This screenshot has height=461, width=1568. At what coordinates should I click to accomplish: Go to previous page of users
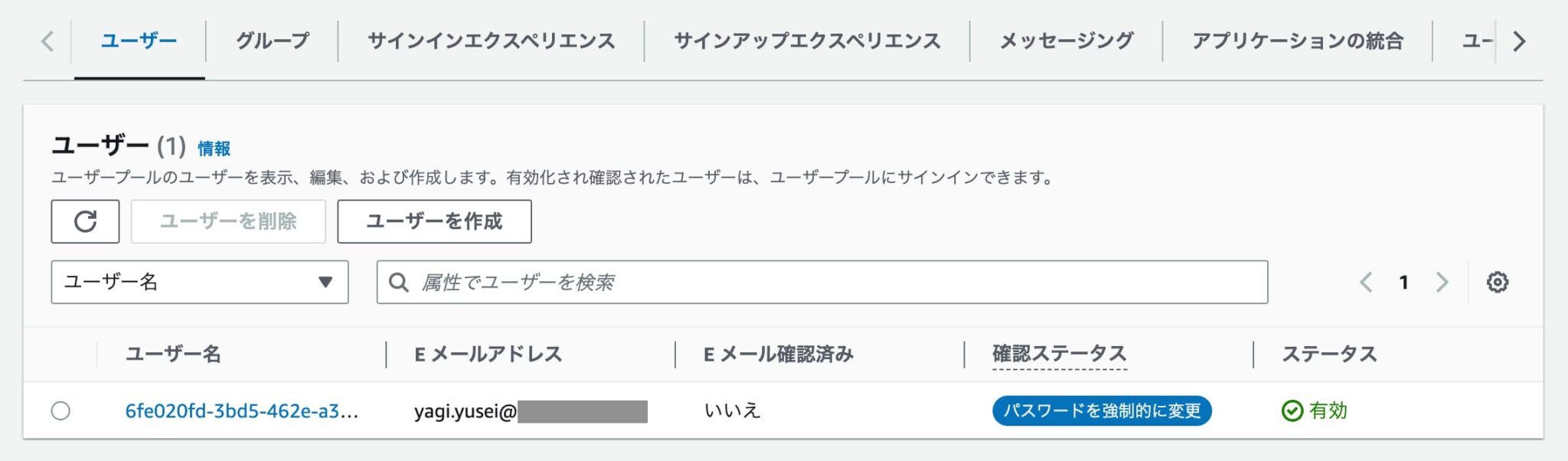[x=1366, y=283]
